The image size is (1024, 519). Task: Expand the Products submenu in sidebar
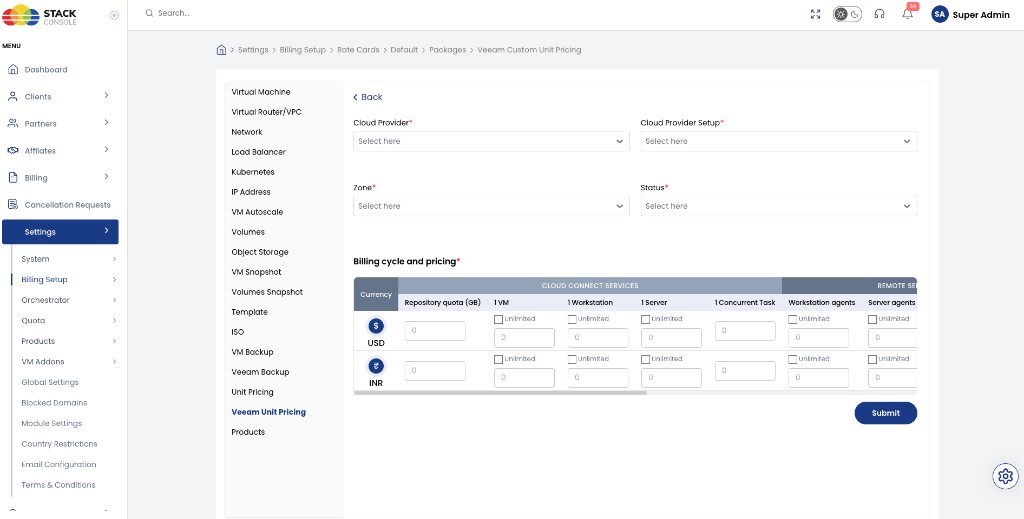114,341
